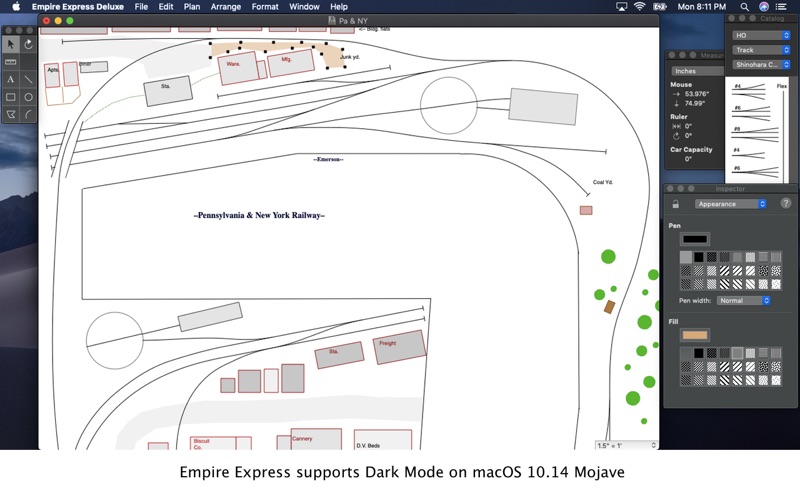Select the straight line tool
800x500 pixels.
pyautogui.click(x=29, y=80)
